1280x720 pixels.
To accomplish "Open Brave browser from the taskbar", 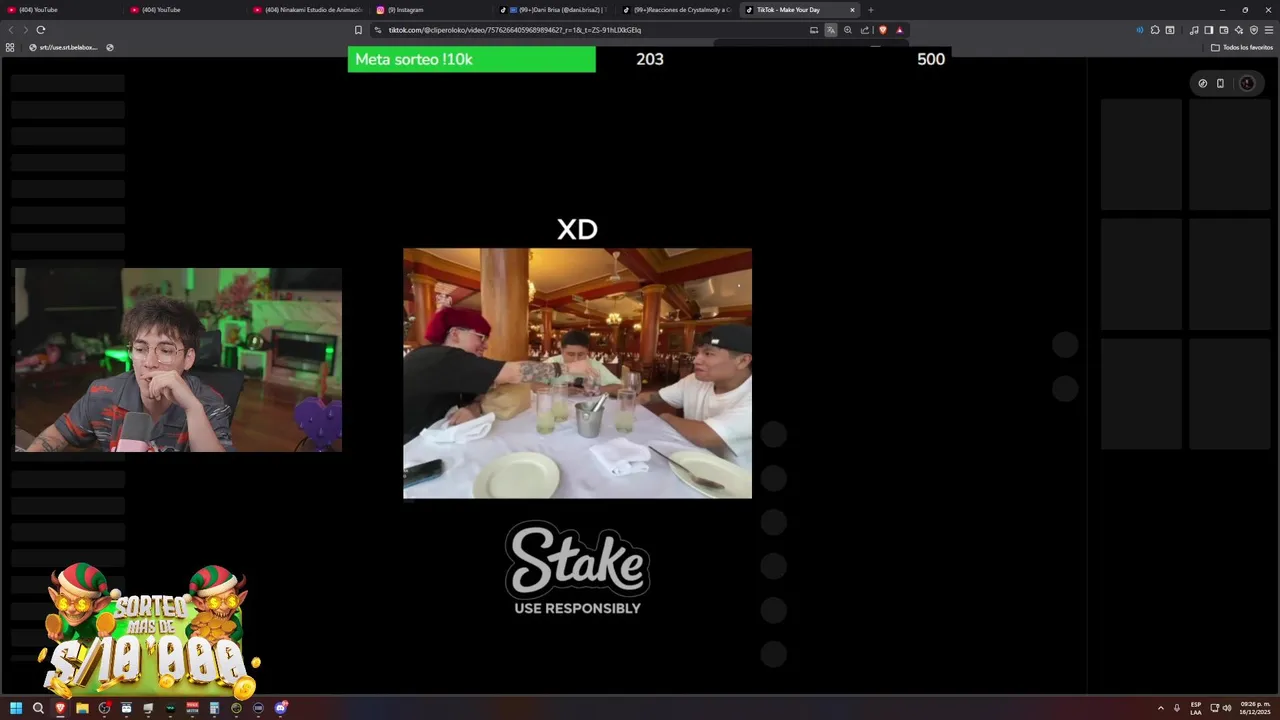I will 60,708.
